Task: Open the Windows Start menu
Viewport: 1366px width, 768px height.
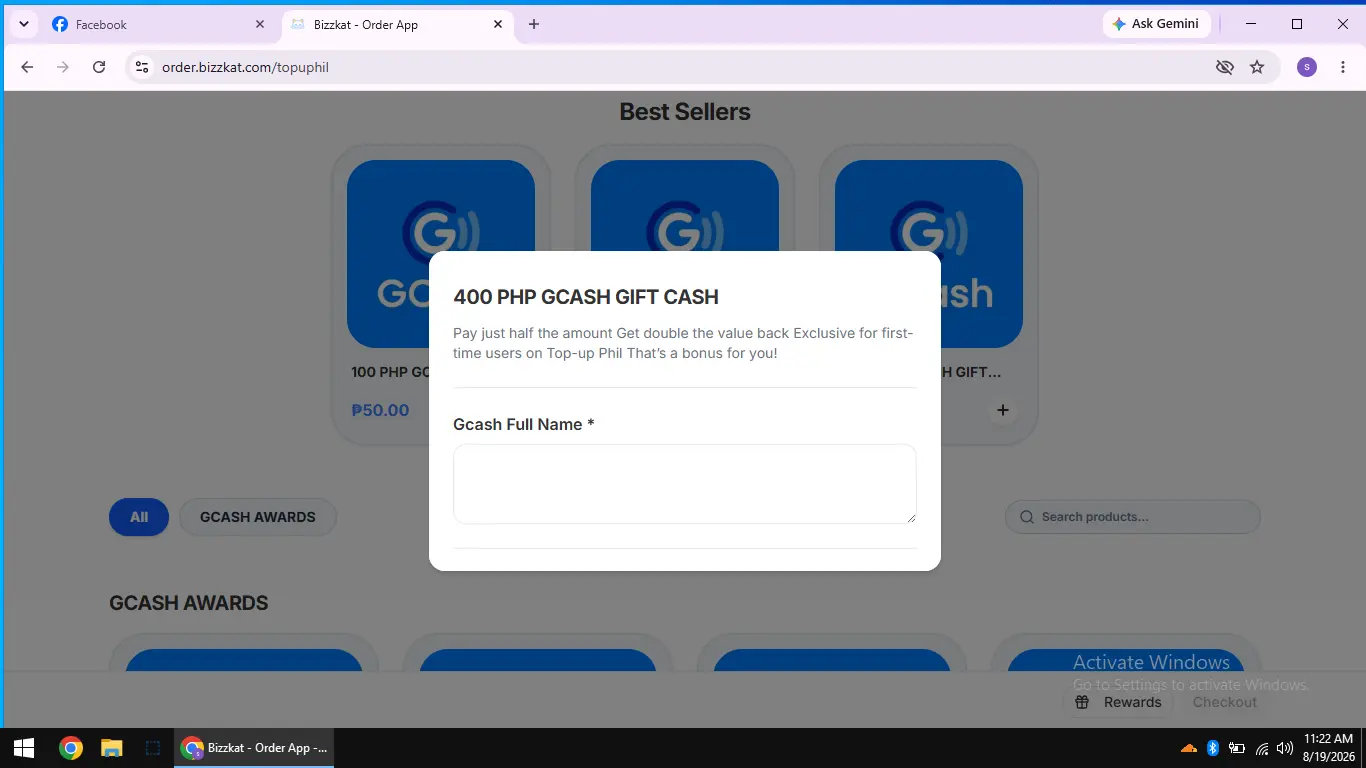Action: (x=24, y=748)
